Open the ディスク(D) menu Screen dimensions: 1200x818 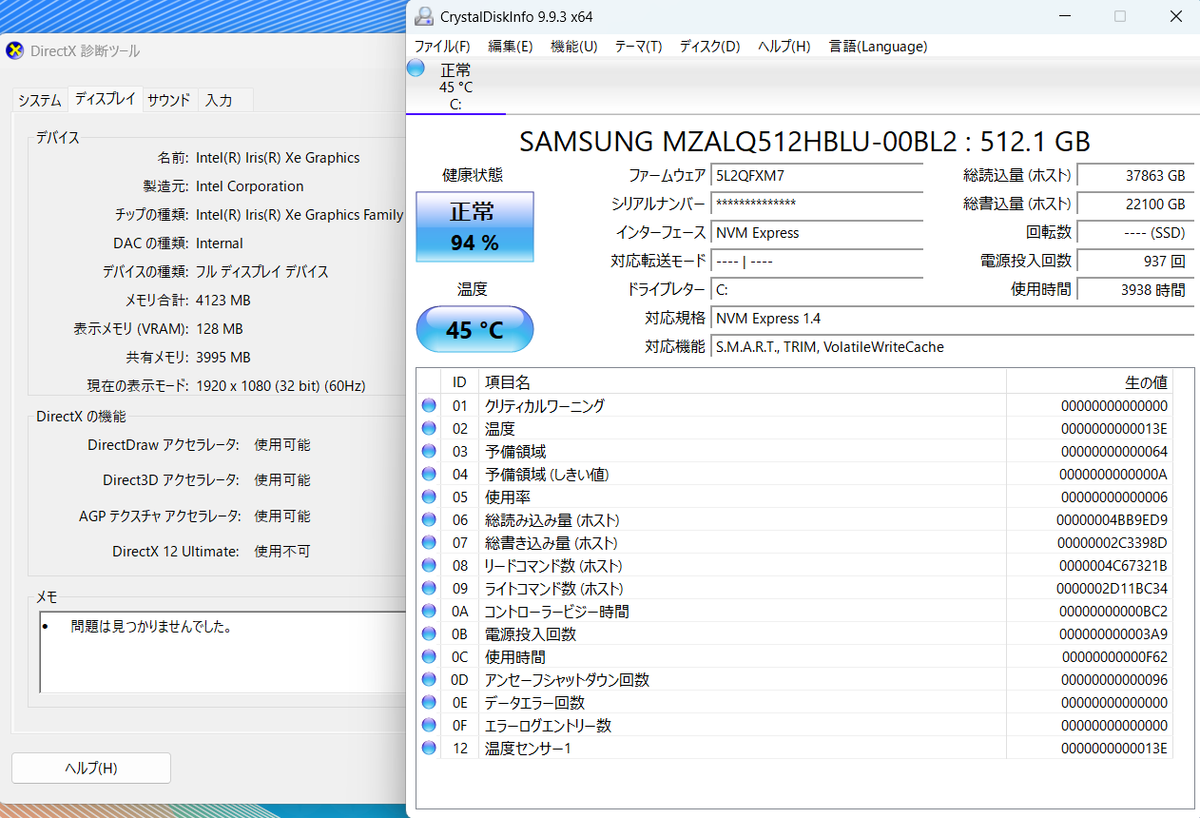[710, 46]
